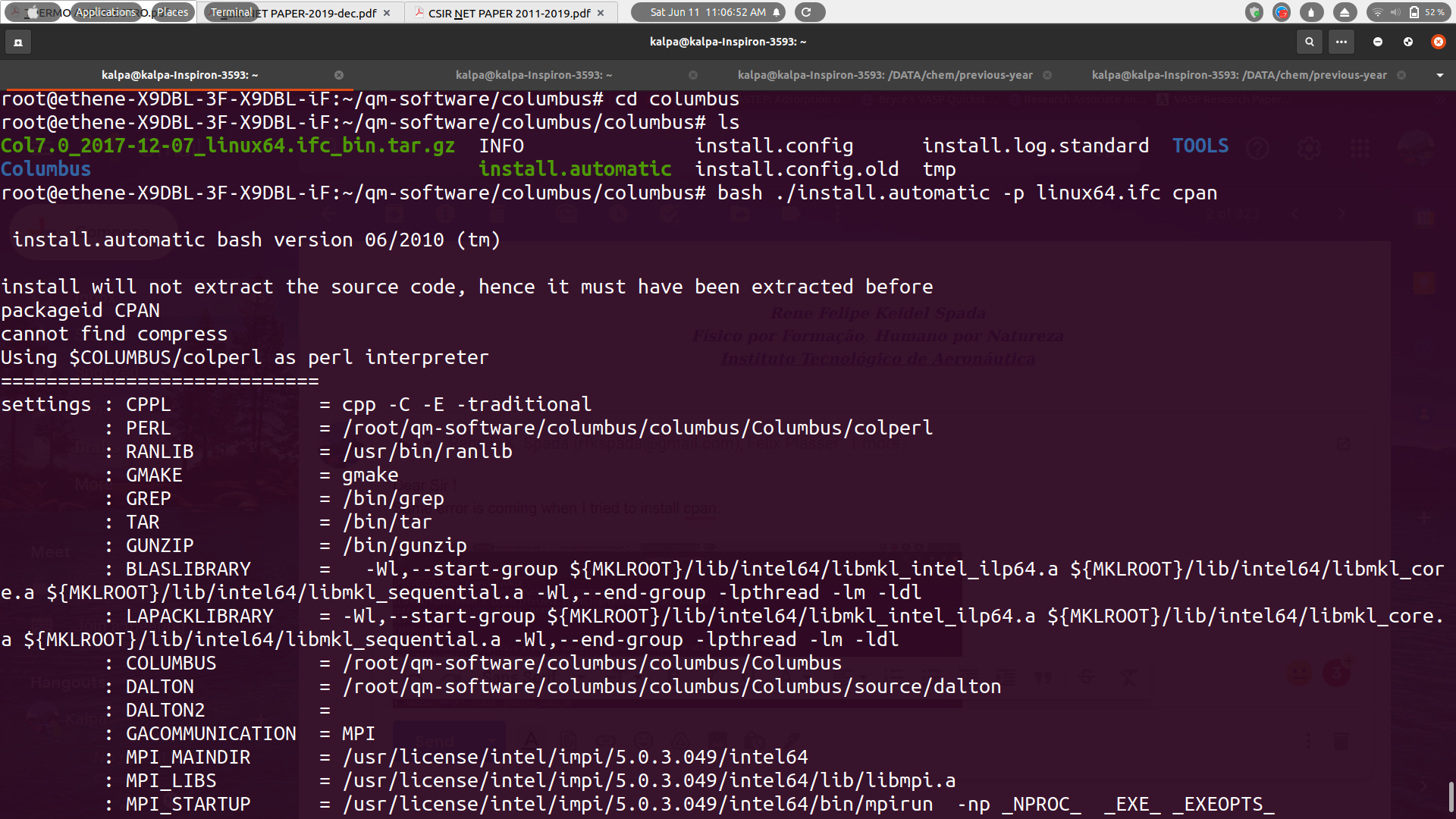Click the shield icon in the system tray
1456x819 pixels.
point(1254,12)
